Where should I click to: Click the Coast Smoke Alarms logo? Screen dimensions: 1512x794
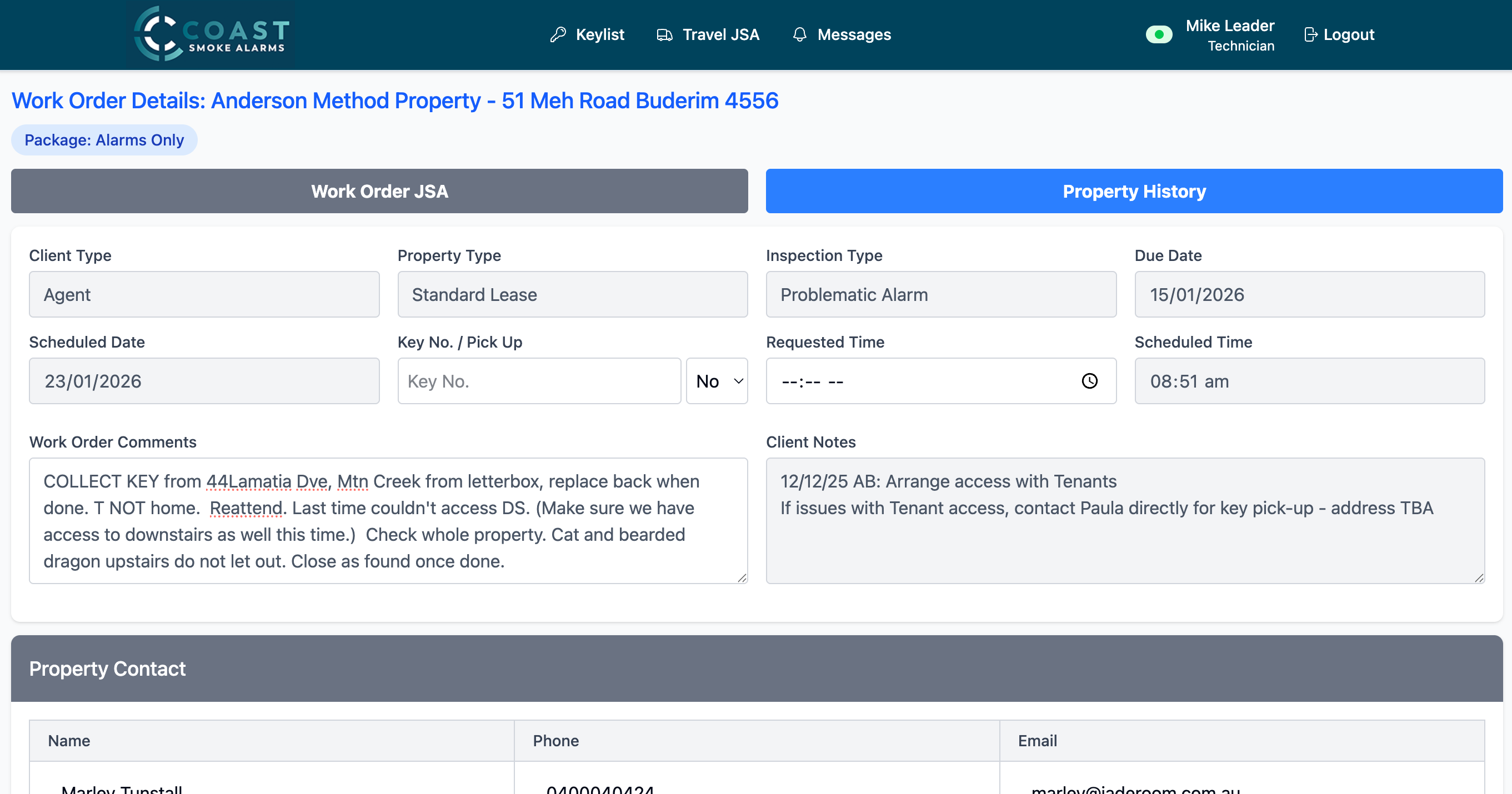[x=212, y=34]
